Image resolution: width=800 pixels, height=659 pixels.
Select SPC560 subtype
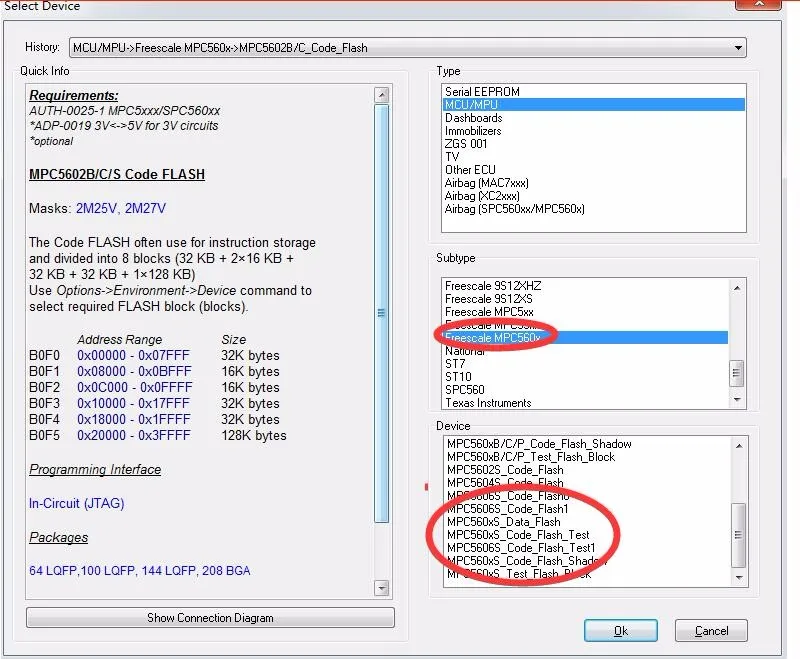coord(585,390)
